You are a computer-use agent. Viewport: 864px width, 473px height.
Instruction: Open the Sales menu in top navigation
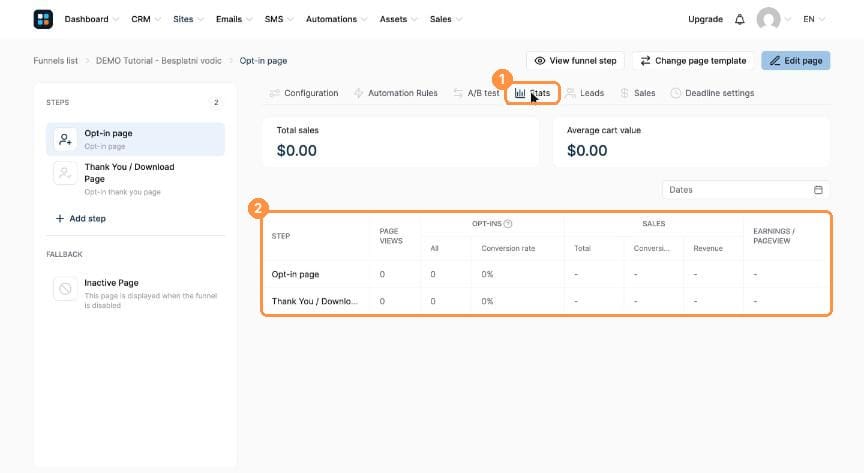click(x=445, y=19)
